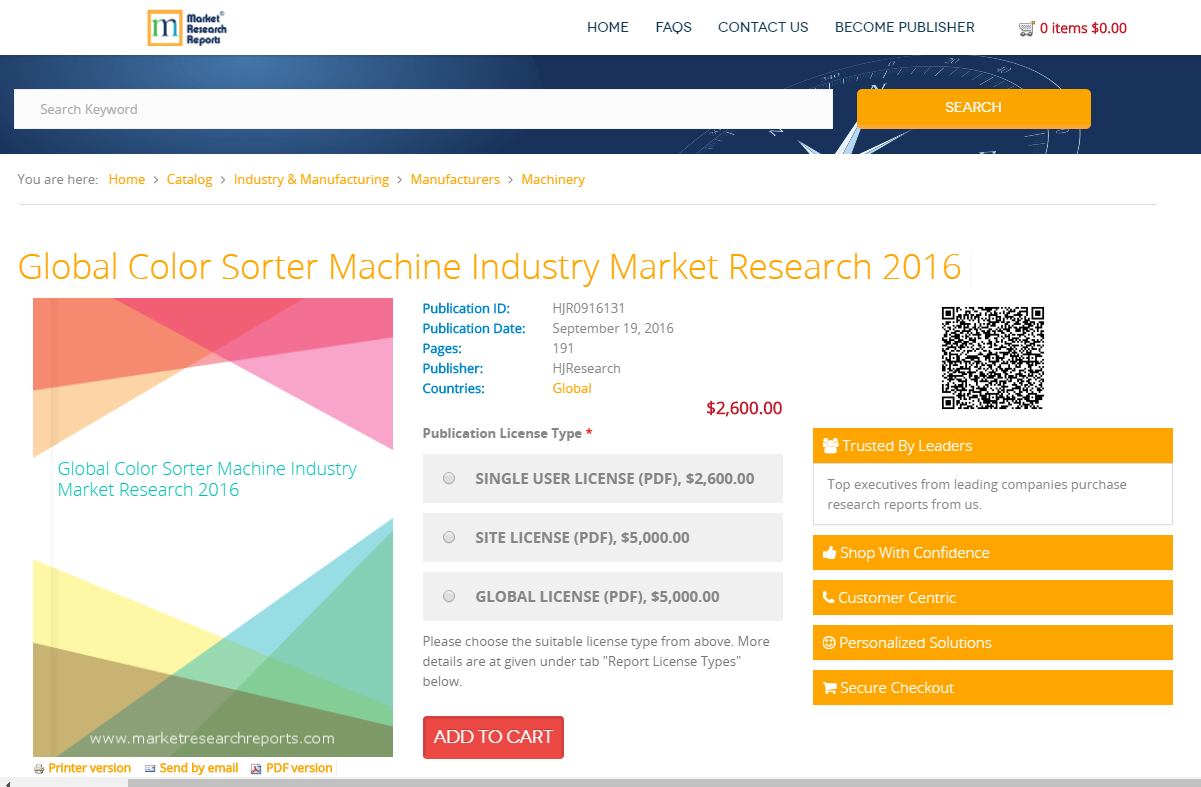This screenshot has width=1201, height=787.
Task: Expand the Trusted By Leaders panel header
Action: click(993, 445)
